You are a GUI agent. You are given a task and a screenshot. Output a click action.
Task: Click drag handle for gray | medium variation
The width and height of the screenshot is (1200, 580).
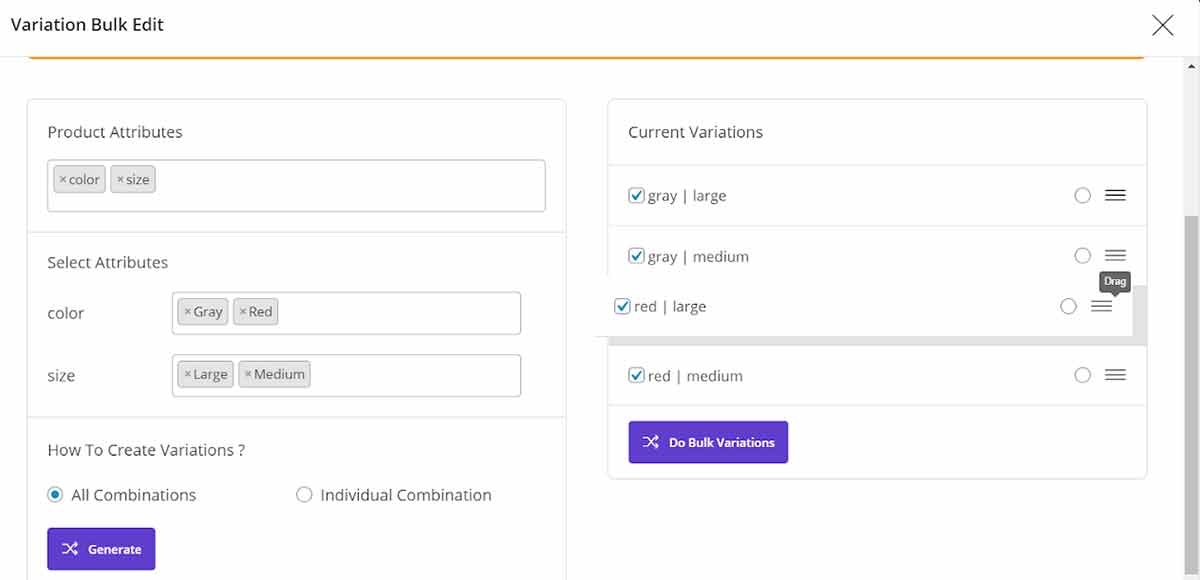(x=1115, y=256)
